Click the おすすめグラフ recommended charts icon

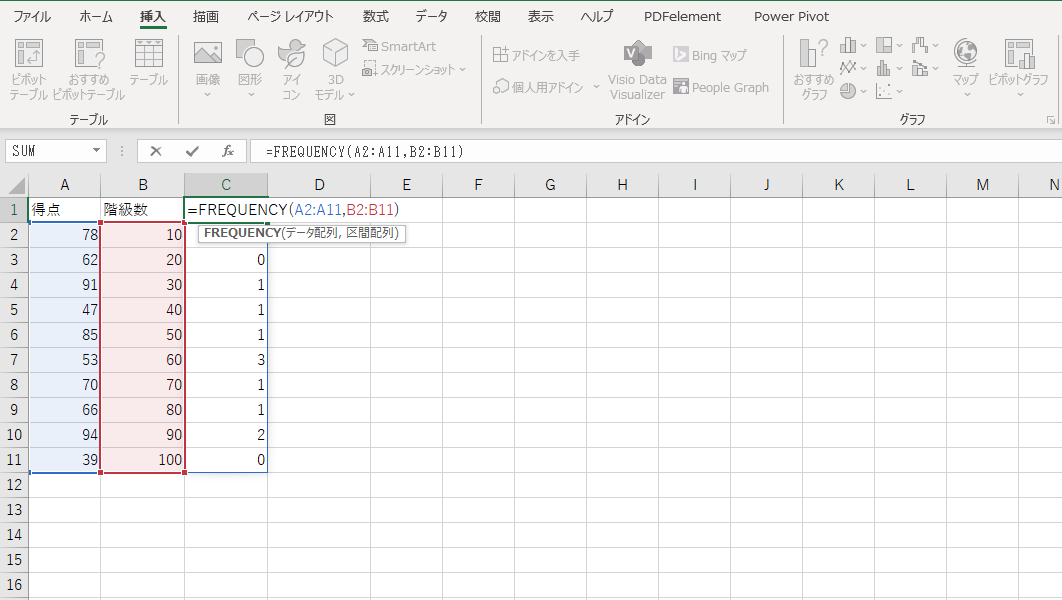813,68
